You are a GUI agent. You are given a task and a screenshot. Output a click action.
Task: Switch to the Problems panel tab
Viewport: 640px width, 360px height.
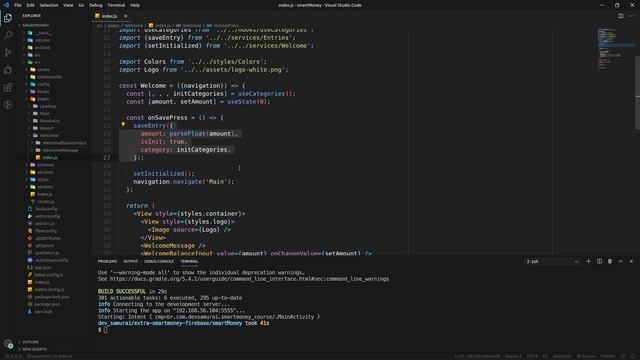point(107,261)
